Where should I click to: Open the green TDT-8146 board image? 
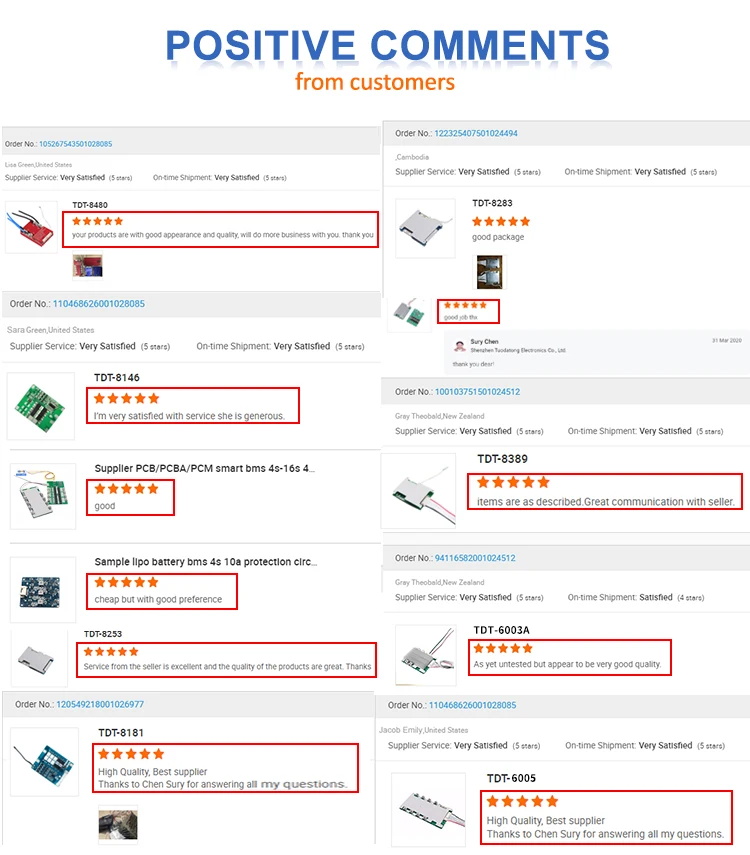click(x=41, y=406)
